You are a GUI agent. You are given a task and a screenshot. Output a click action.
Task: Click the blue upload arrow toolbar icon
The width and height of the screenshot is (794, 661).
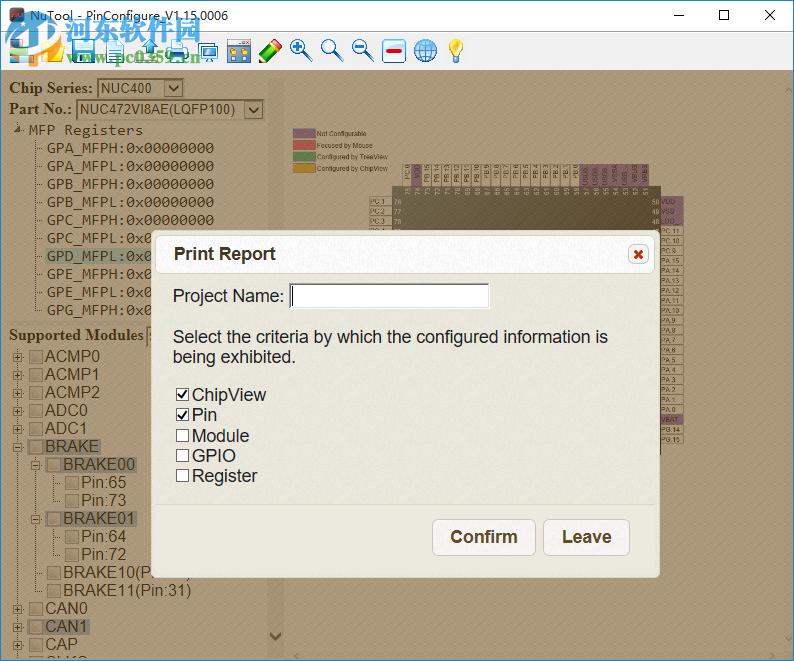click(x=150, y=50)
